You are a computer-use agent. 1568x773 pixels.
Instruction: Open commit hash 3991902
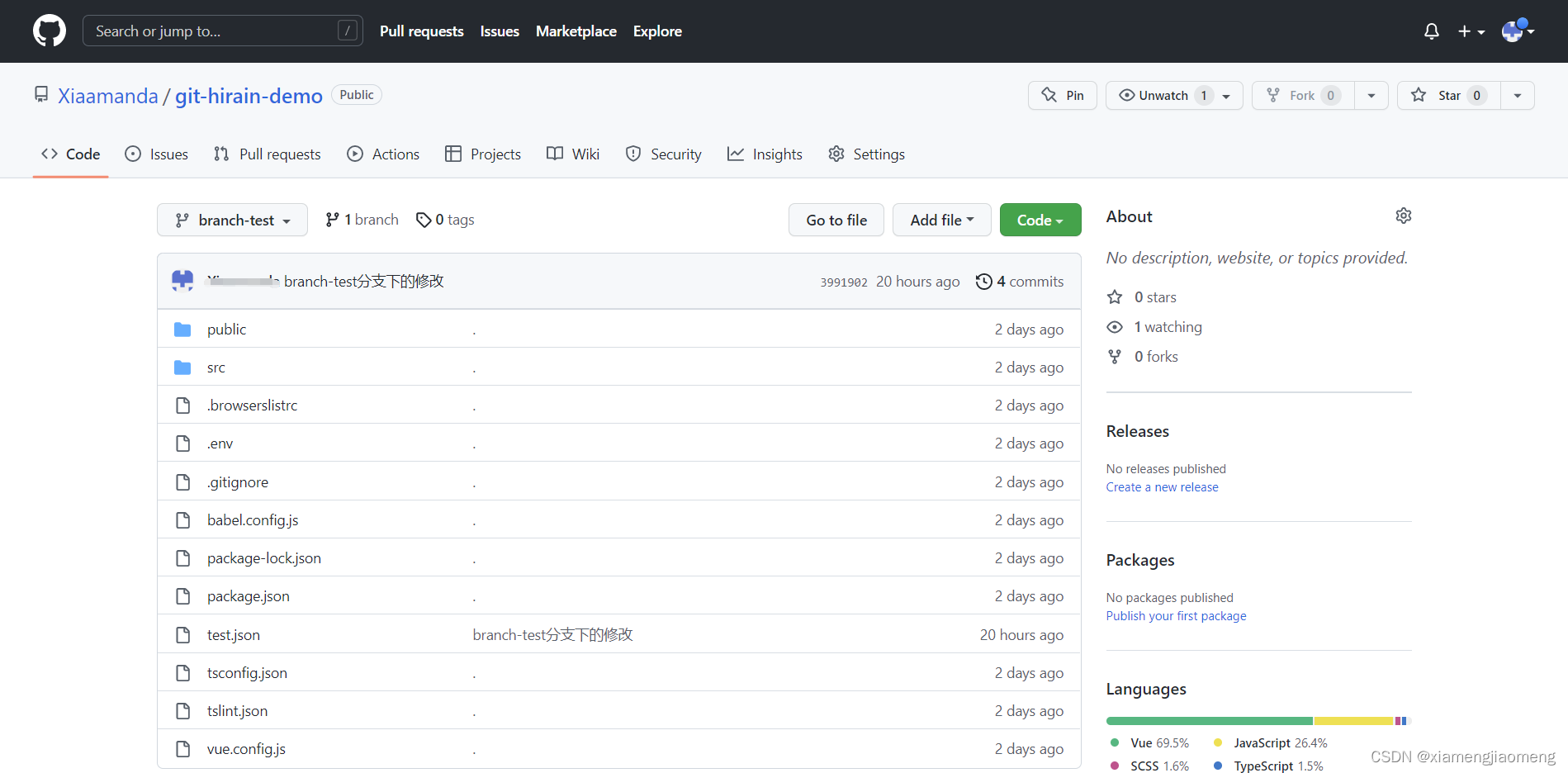[x=844, y=282]
